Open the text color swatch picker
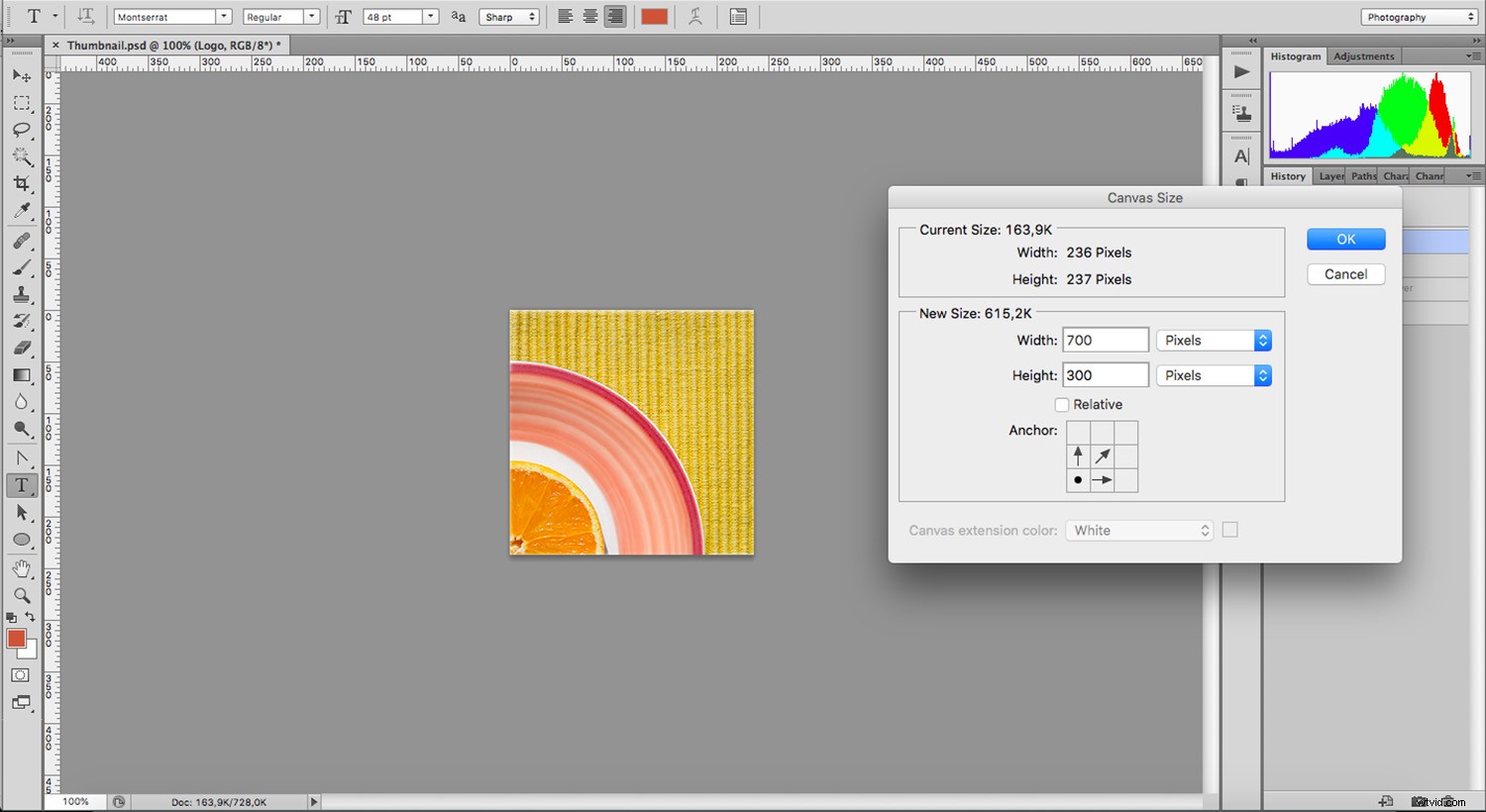 [x=654, y=16]
